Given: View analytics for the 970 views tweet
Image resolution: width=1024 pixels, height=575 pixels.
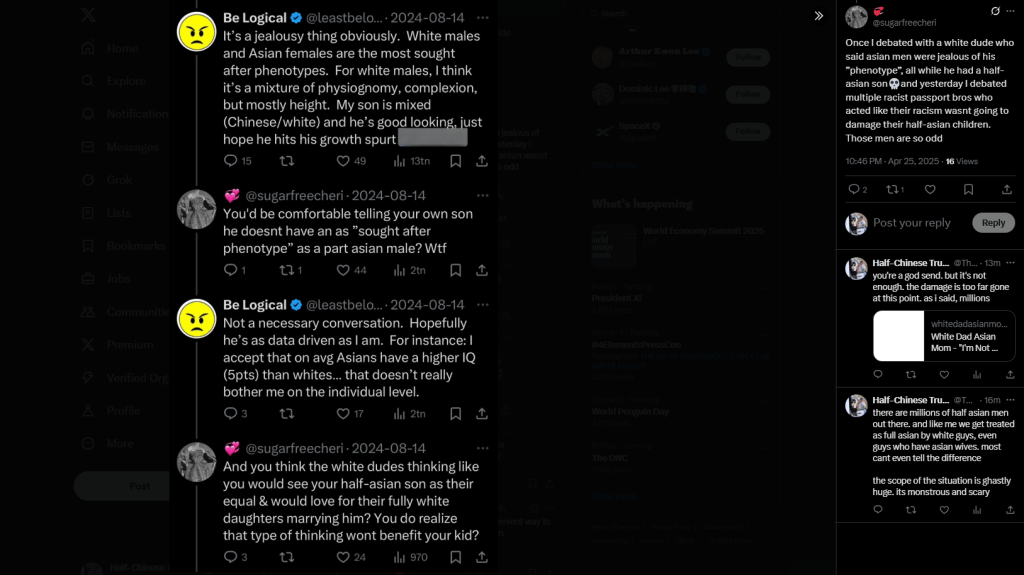Looking at the screenshot, I should click(410, 557).
